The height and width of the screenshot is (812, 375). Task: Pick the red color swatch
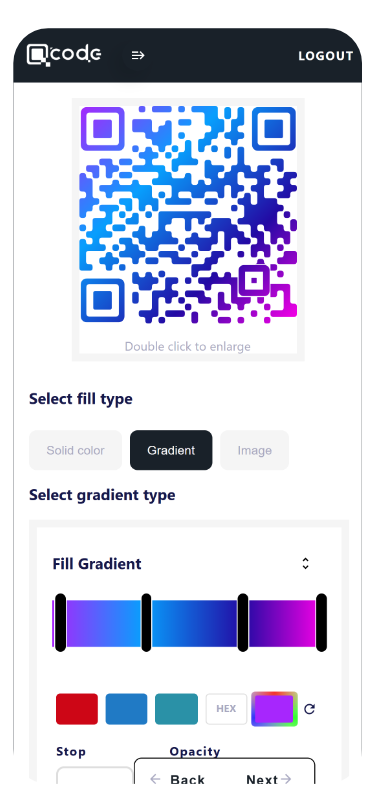point(77,709)
